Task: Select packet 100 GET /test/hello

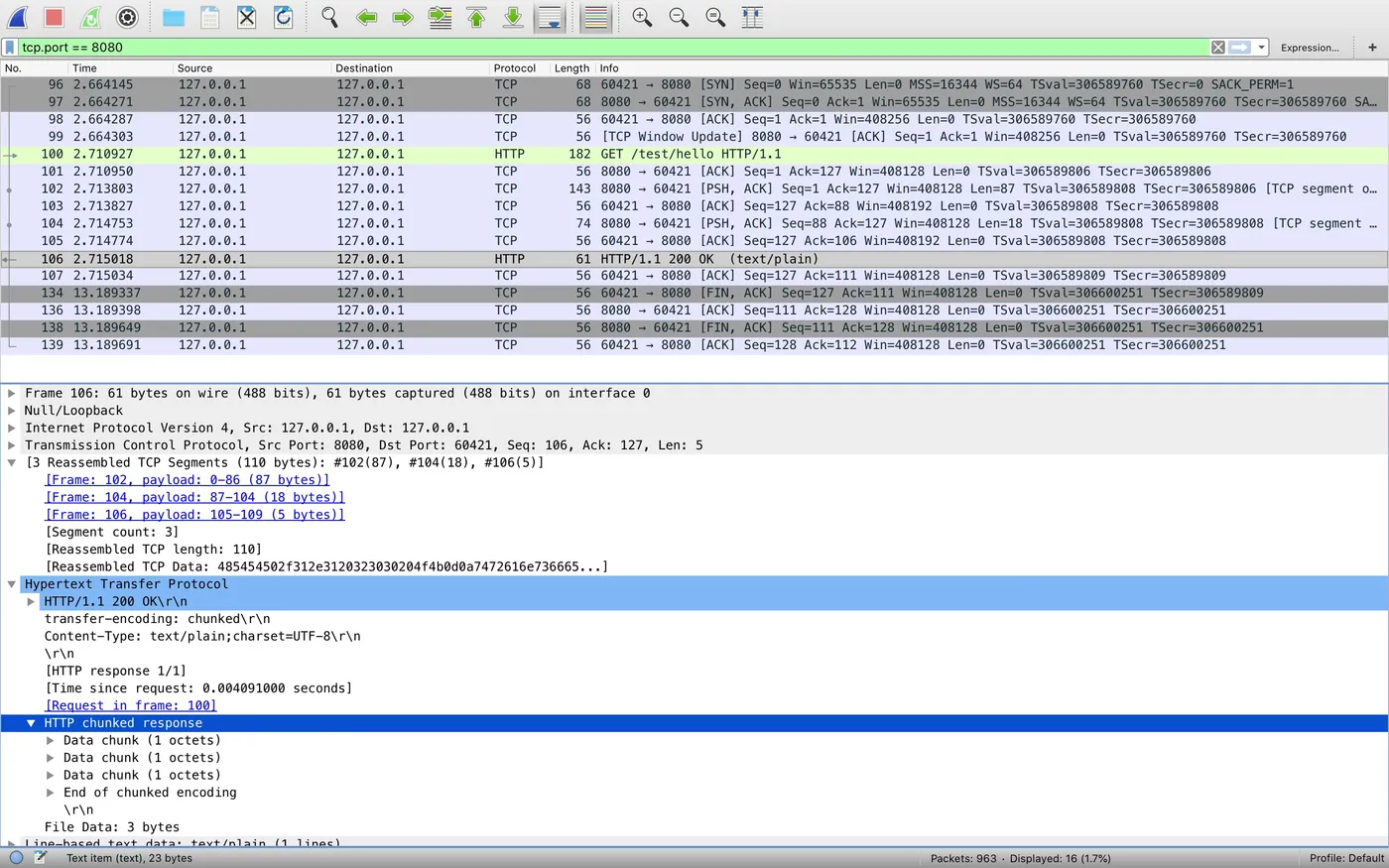Action: point(694,154)
